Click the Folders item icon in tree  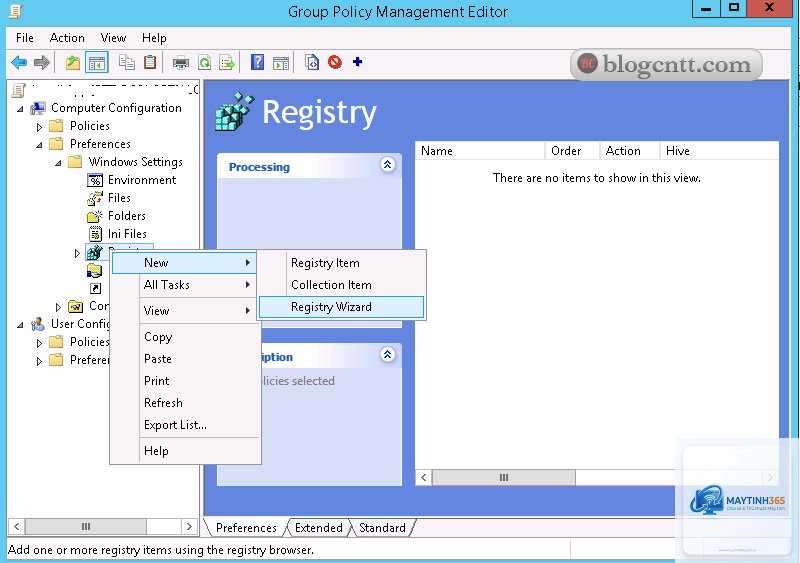tap(95, 216)
